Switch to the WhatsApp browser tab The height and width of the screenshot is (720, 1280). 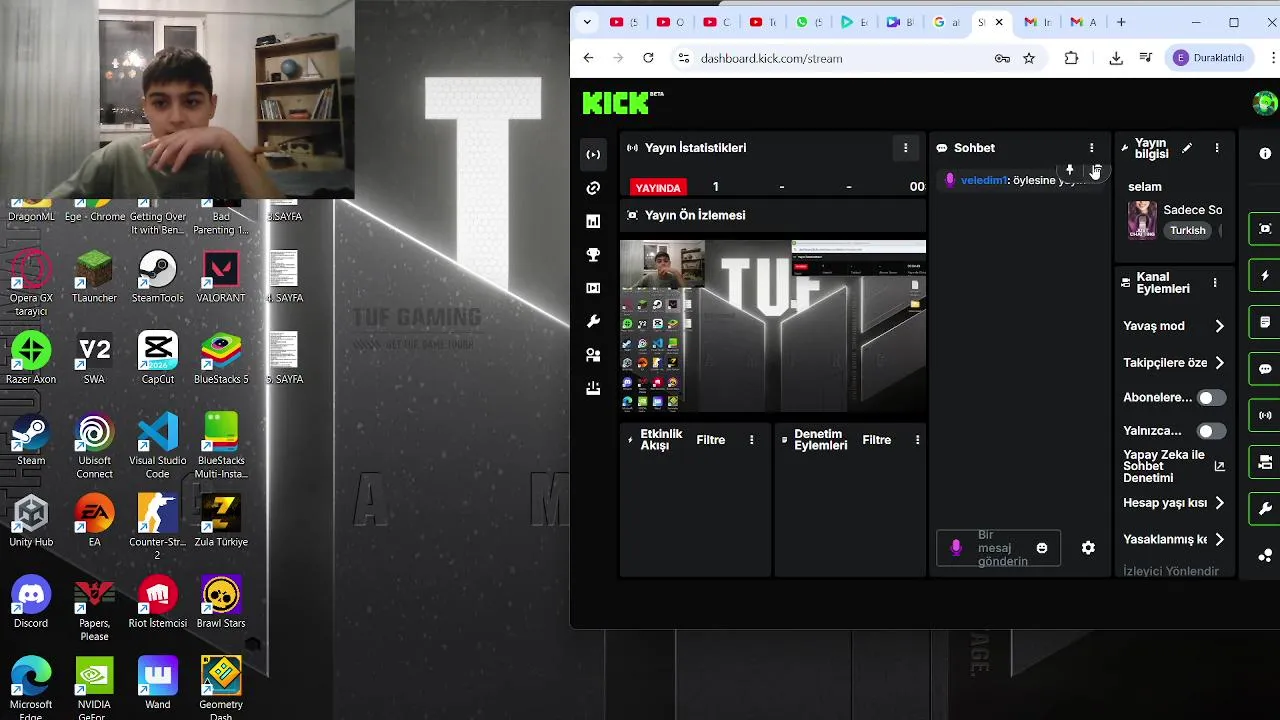808,22
